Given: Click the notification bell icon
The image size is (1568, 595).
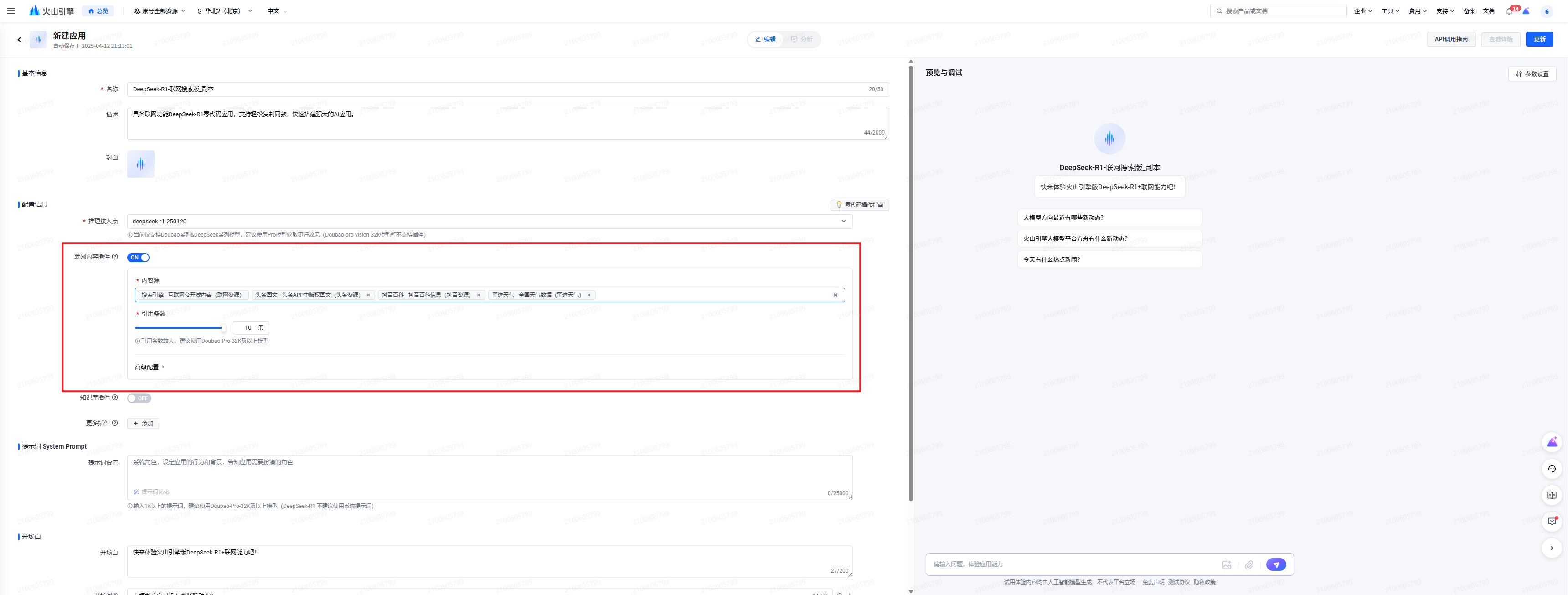Looking at the screenshot, I should pos(1509,11).
